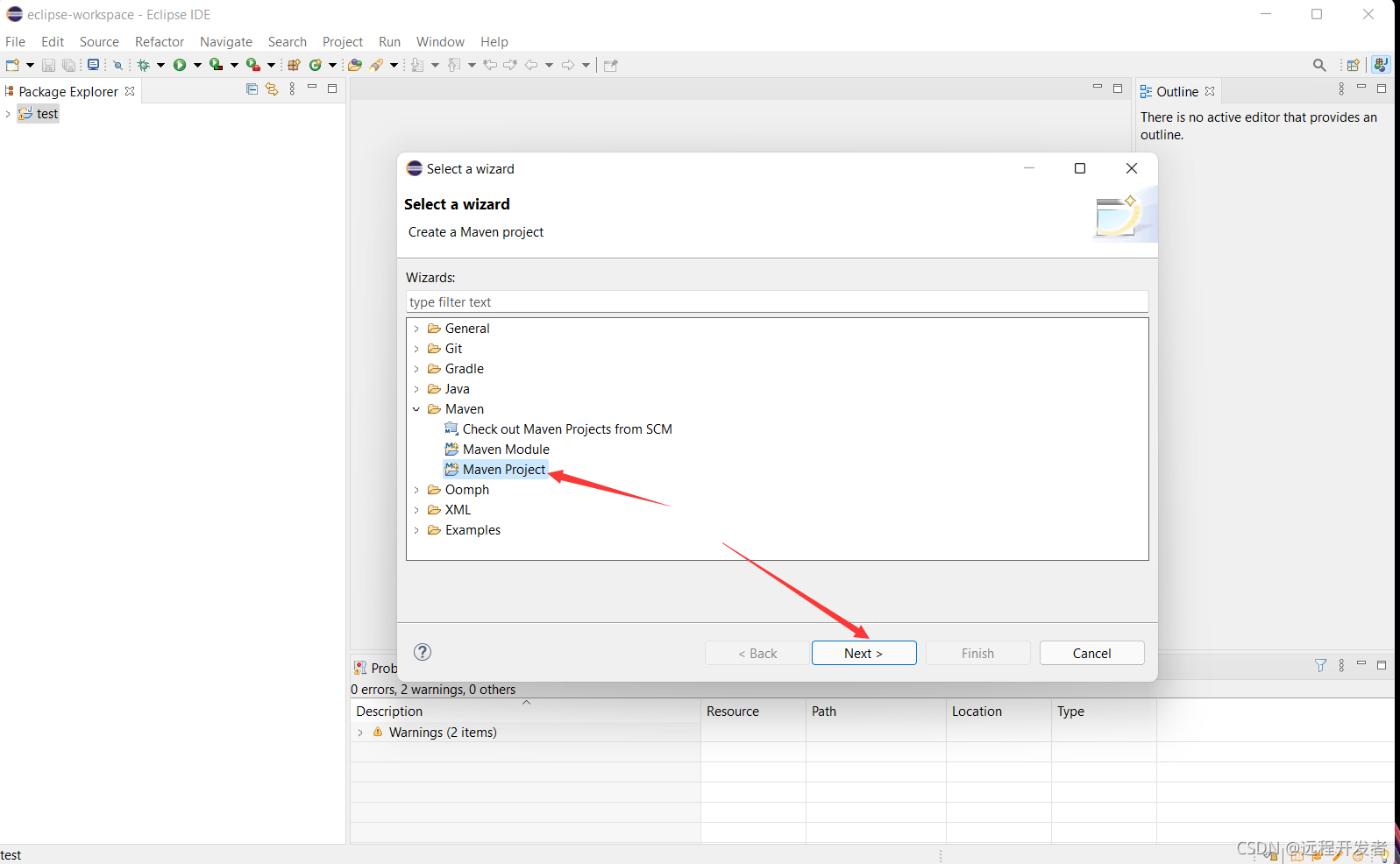
Task: Open the File menu
Action: pos(15,41)
